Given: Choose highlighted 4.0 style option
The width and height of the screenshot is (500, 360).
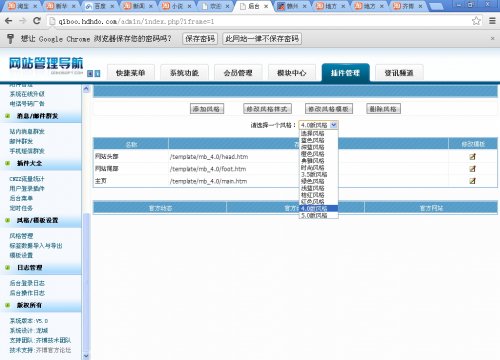Looking at the screenshot, I should [x=319, y=208].
